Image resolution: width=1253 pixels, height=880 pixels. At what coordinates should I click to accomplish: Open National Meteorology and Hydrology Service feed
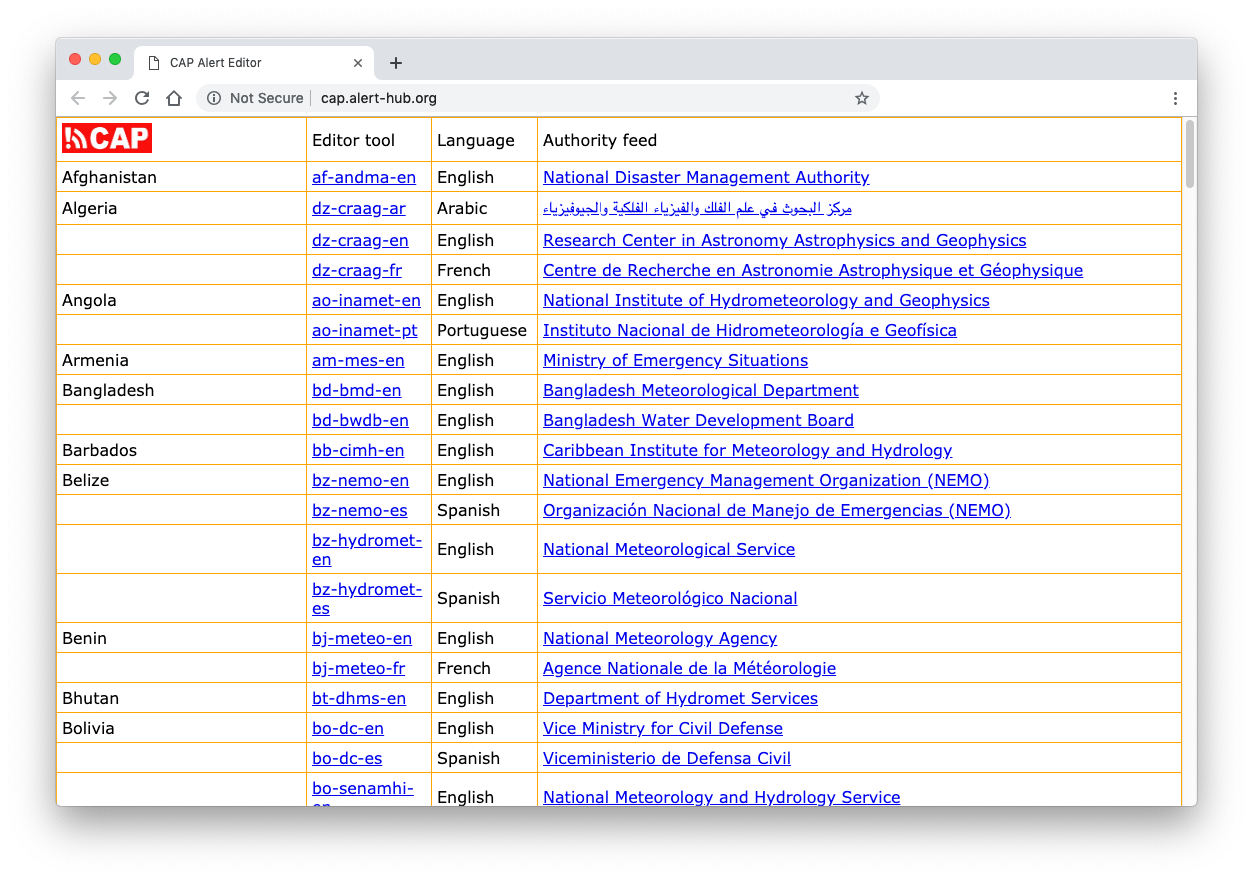pyautogui.click(x=722, y=797)
